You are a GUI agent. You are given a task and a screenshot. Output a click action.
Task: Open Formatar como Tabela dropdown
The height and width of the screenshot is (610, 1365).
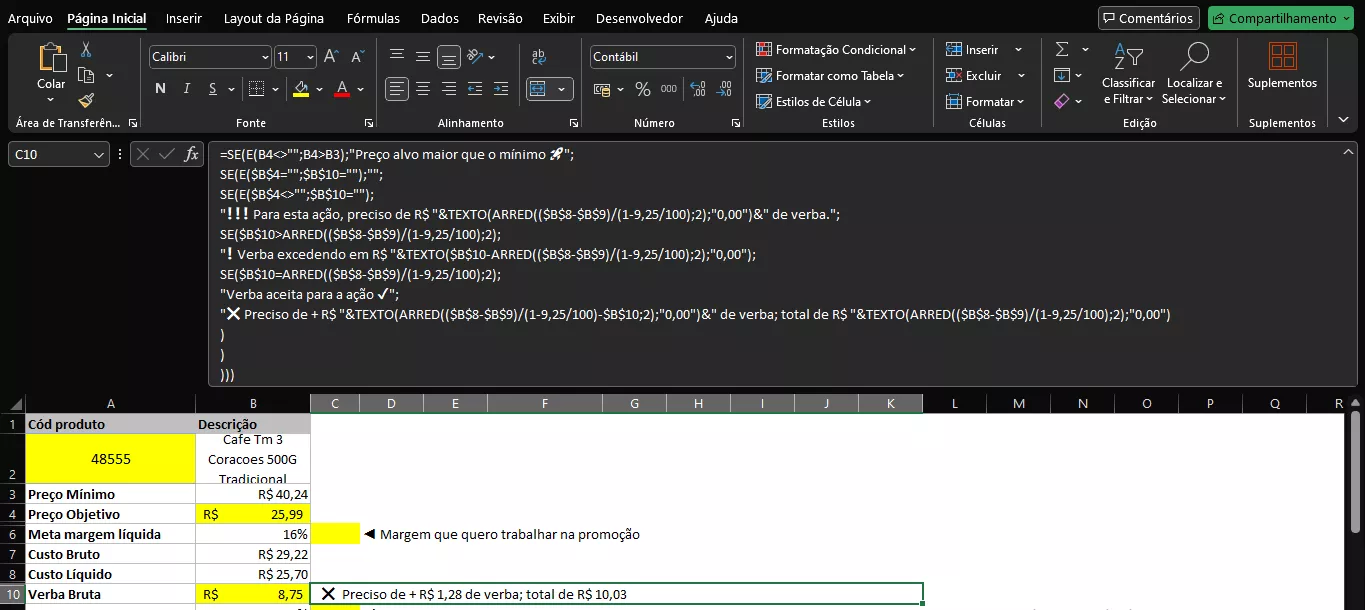pyautogui.click(x=830, y=75)
